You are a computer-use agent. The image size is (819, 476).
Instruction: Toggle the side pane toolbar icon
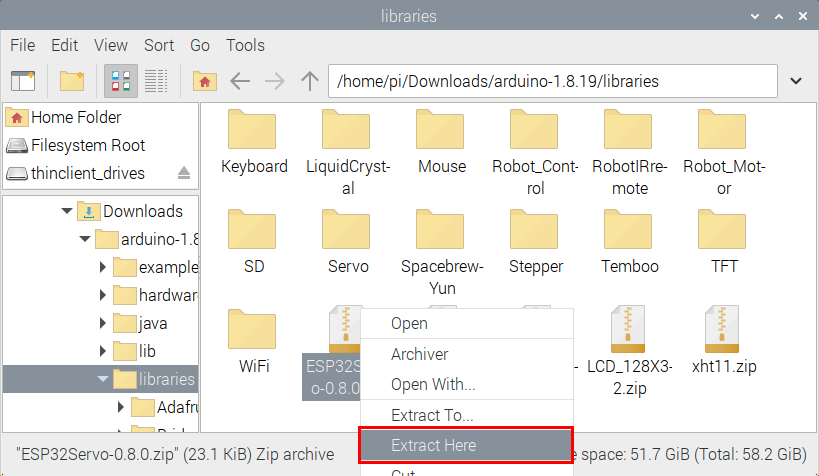[23, 81]
